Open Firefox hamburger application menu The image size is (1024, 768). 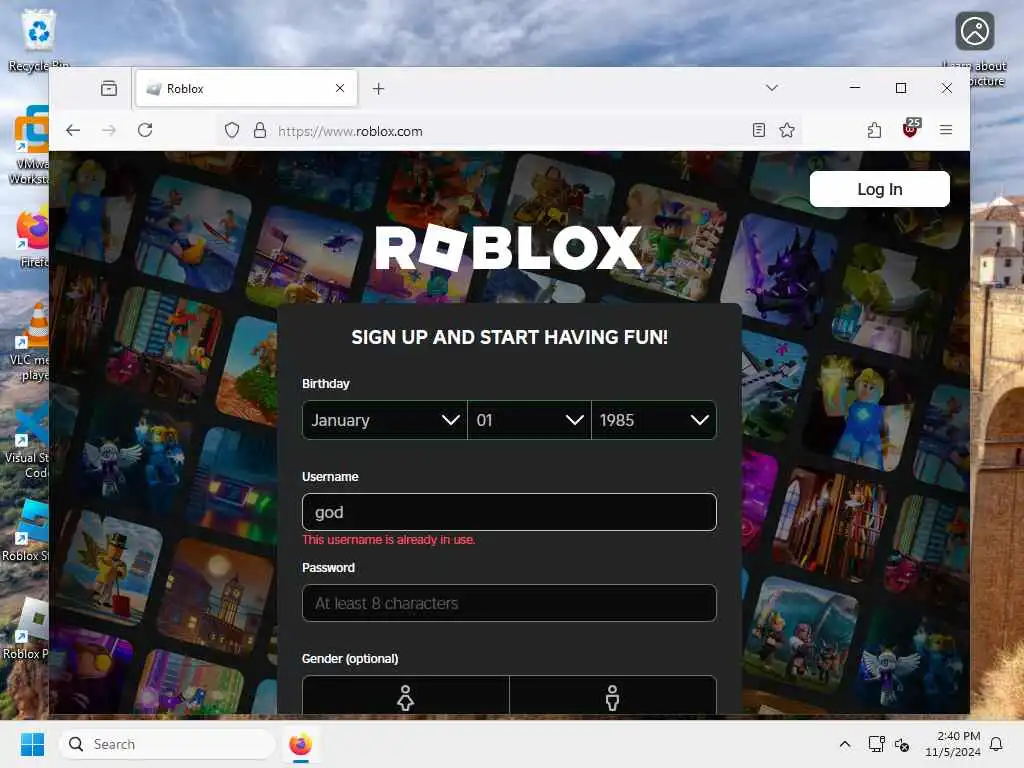(x=946, y=130)
